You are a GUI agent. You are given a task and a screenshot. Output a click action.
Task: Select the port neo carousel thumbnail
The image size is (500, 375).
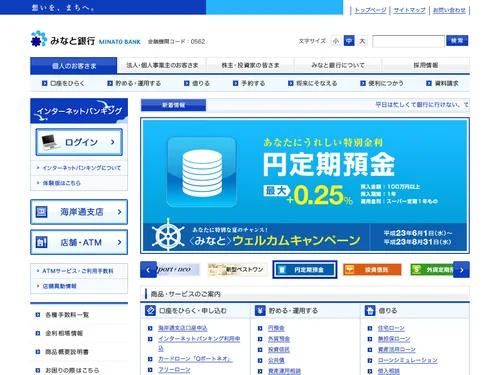click(x=178, y=269)
